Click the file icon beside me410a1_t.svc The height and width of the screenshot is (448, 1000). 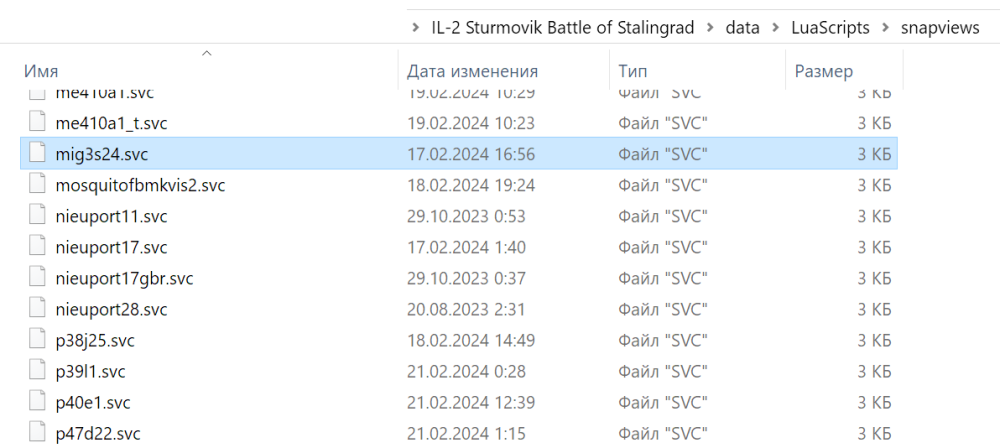coord(37,123)
